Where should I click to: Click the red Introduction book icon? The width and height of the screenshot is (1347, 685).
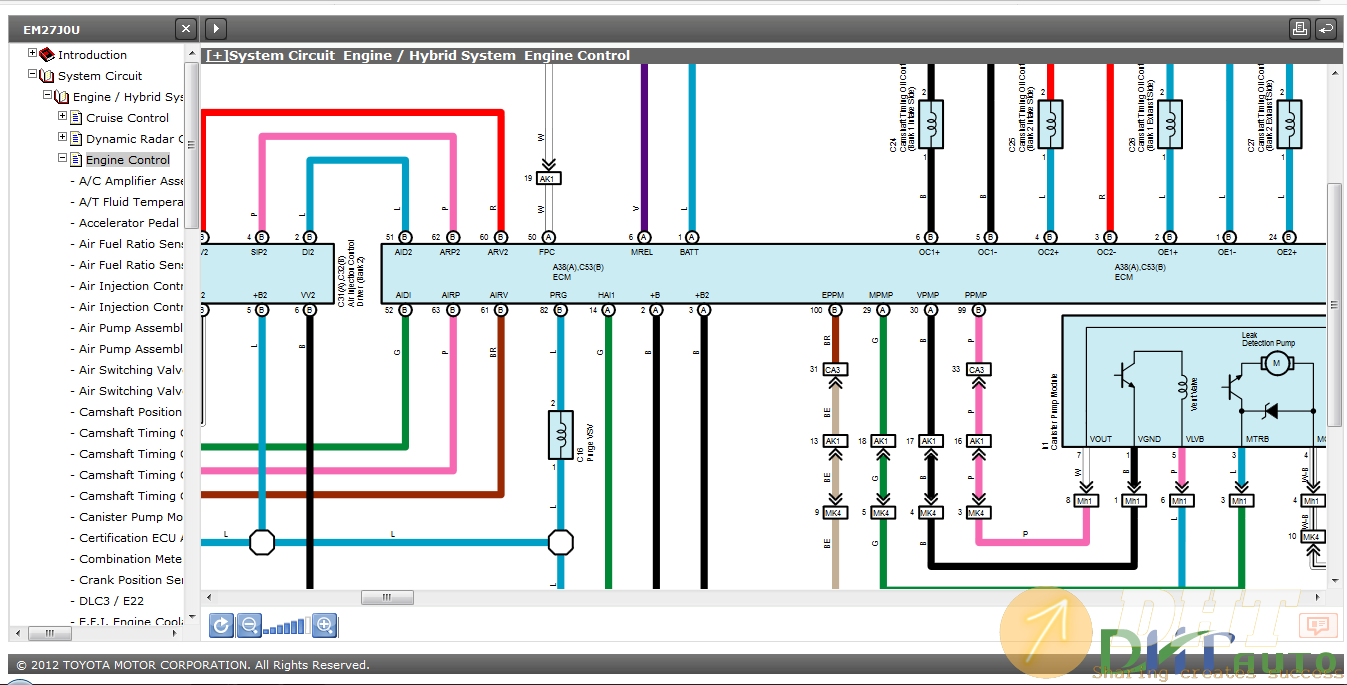47,54
